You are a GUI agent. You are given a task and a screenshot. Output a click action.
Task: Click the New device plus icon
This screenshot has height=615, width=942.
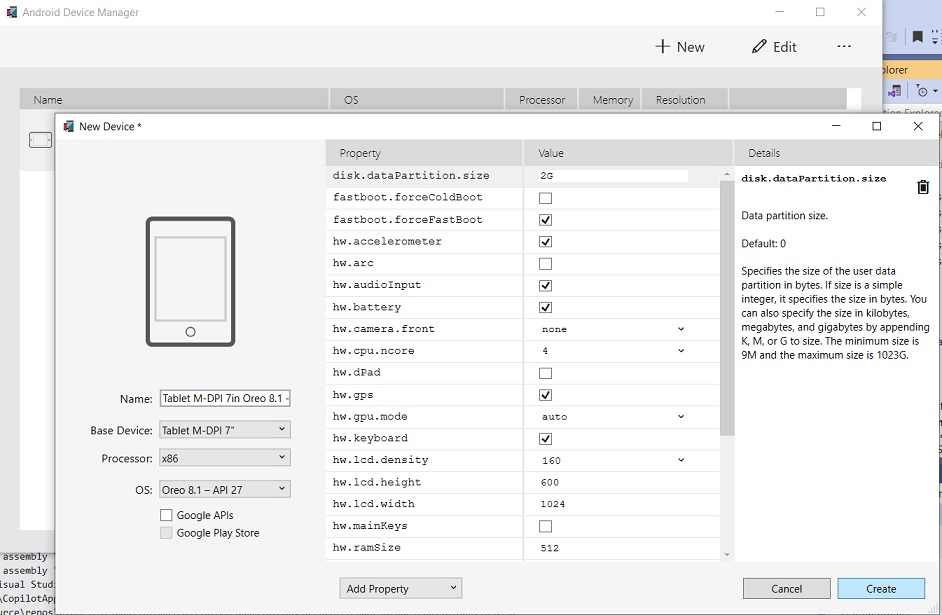coord(662,46)
